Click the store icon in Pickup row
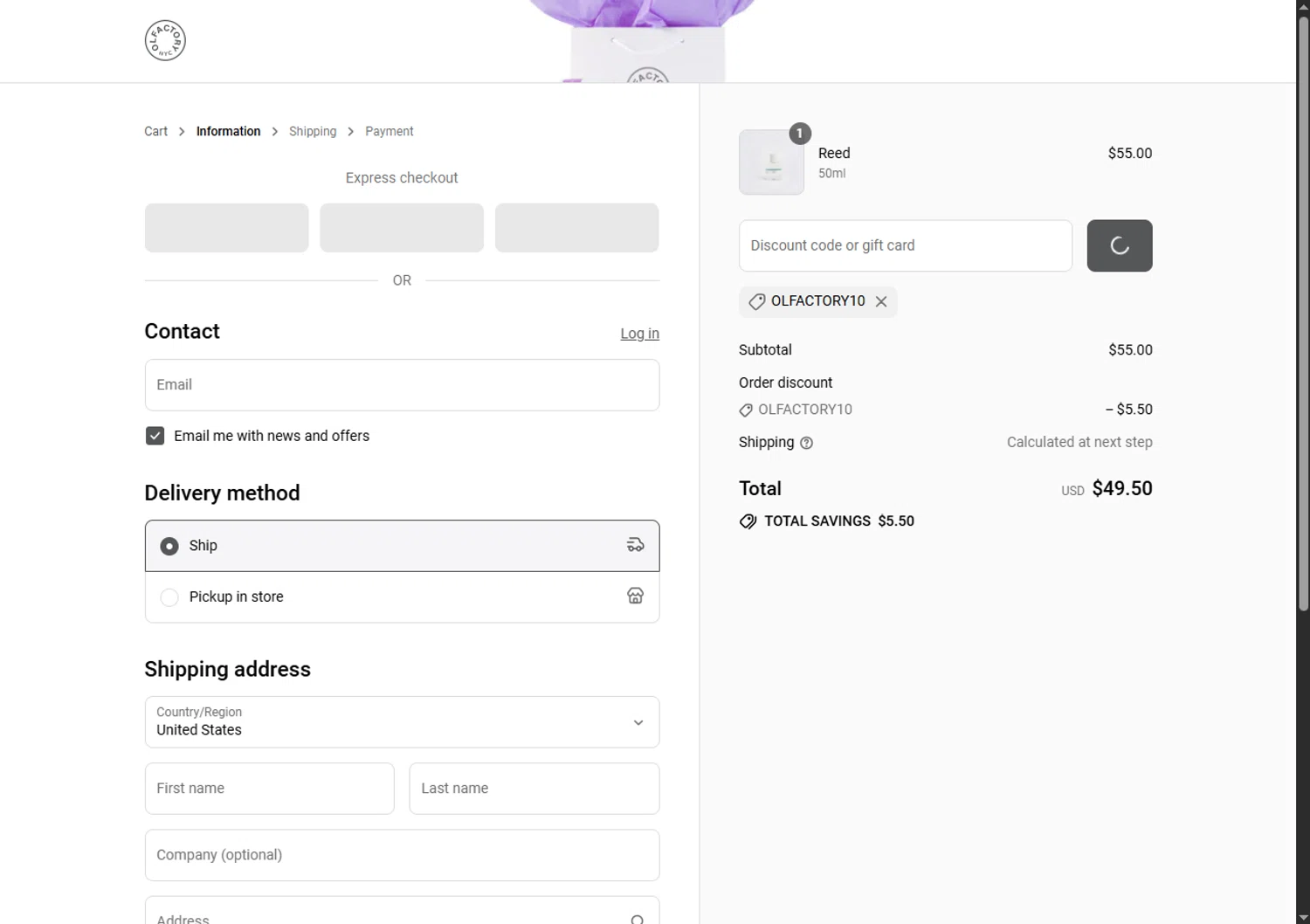The image size is (1310, 924). (635, 596)
